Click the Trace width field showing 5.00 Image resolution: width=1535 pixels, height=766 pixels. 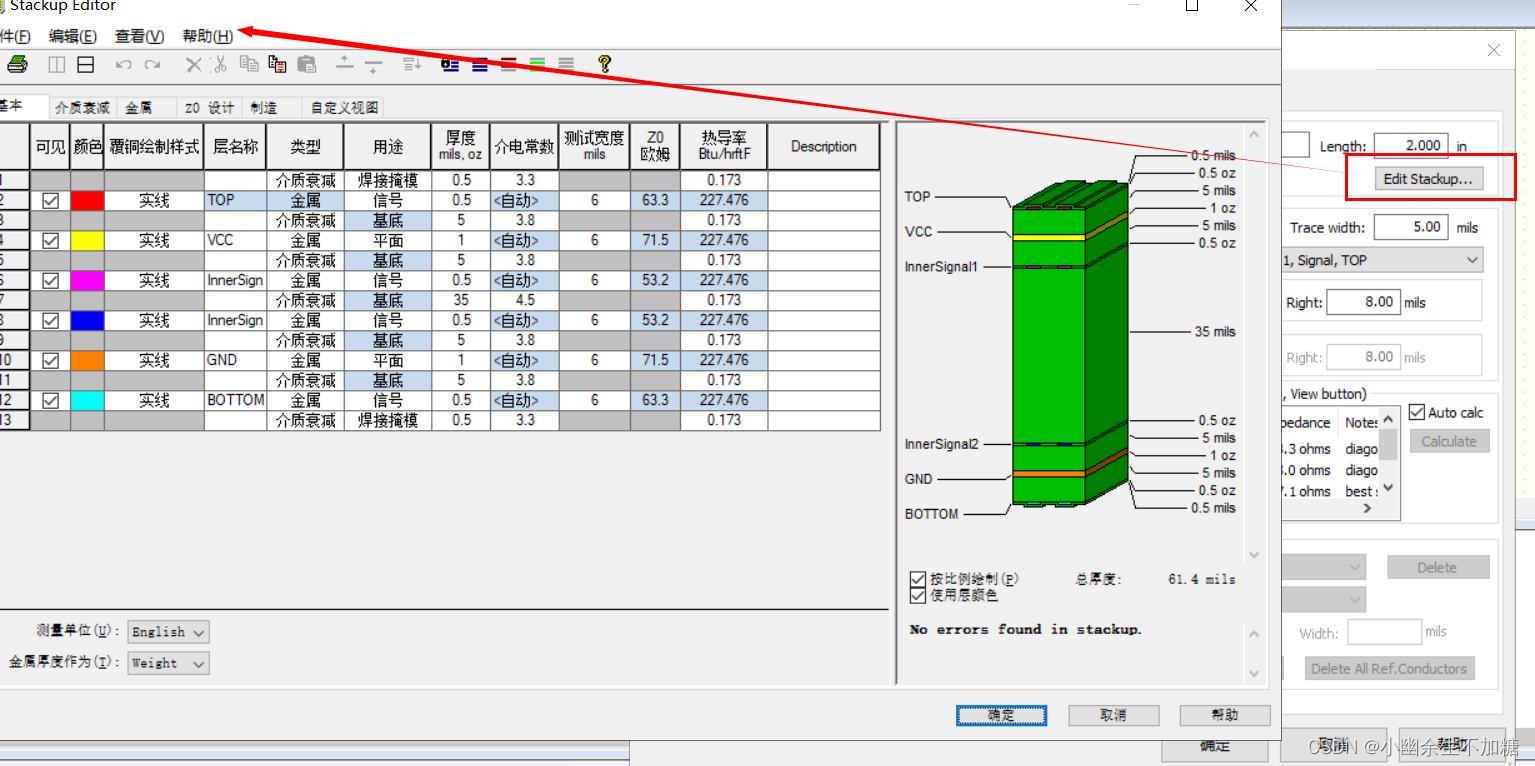coord(1411,227)
